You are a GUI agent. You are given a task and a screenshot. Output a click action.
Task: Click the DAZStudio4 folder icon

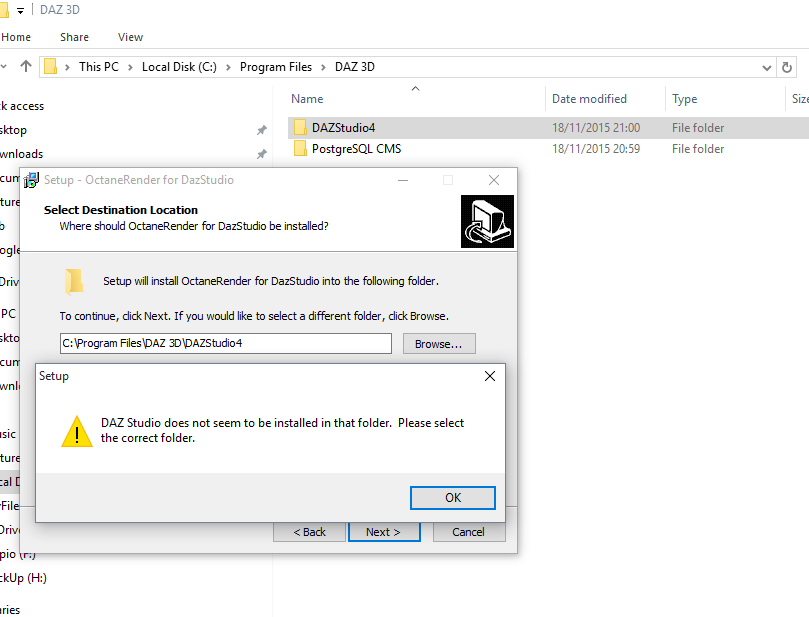pyautogui.click(x=300, y=127)
